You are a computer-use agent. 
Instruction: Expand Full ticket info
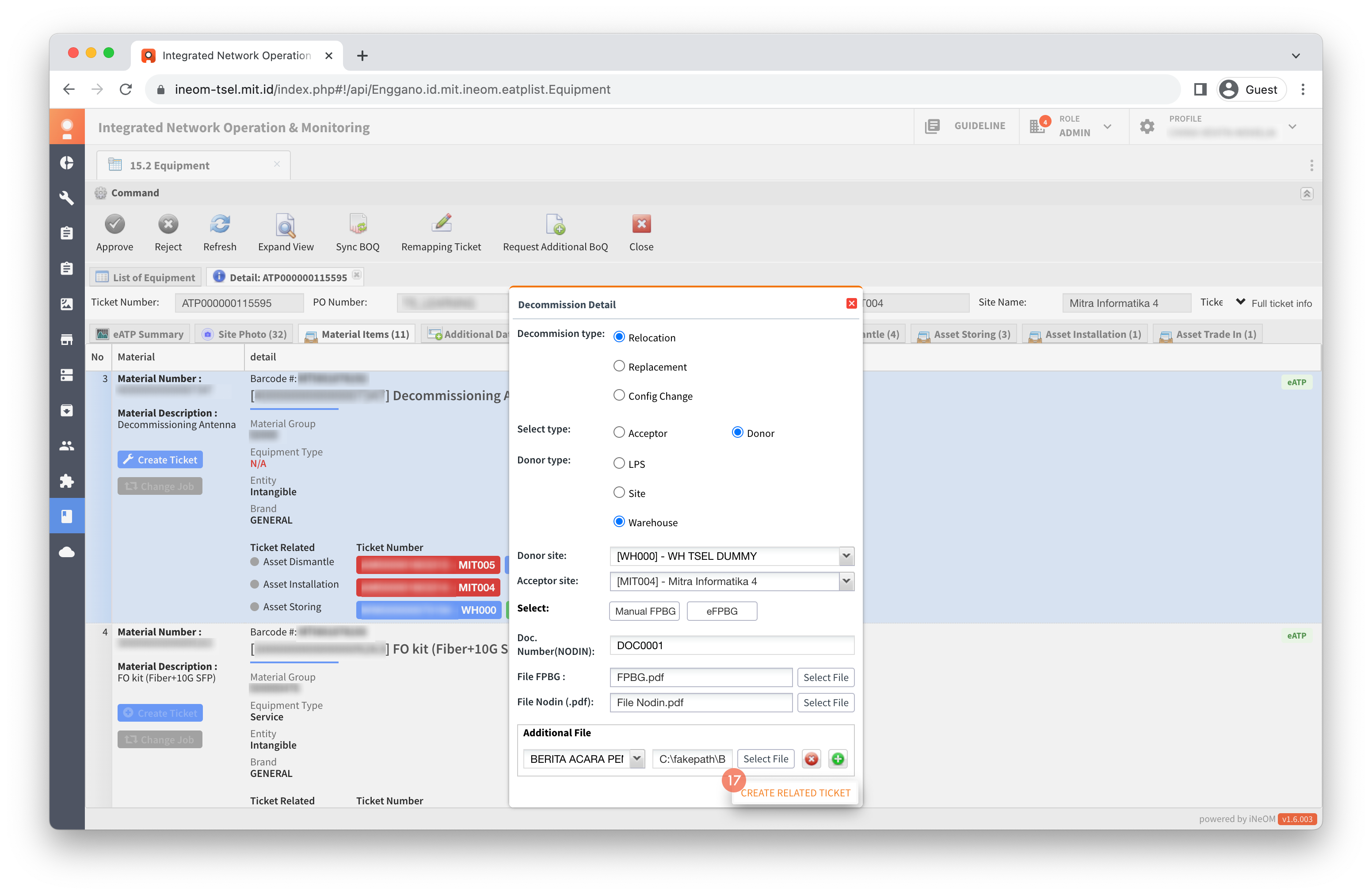pyautogui.click(x=1274, y=303)
